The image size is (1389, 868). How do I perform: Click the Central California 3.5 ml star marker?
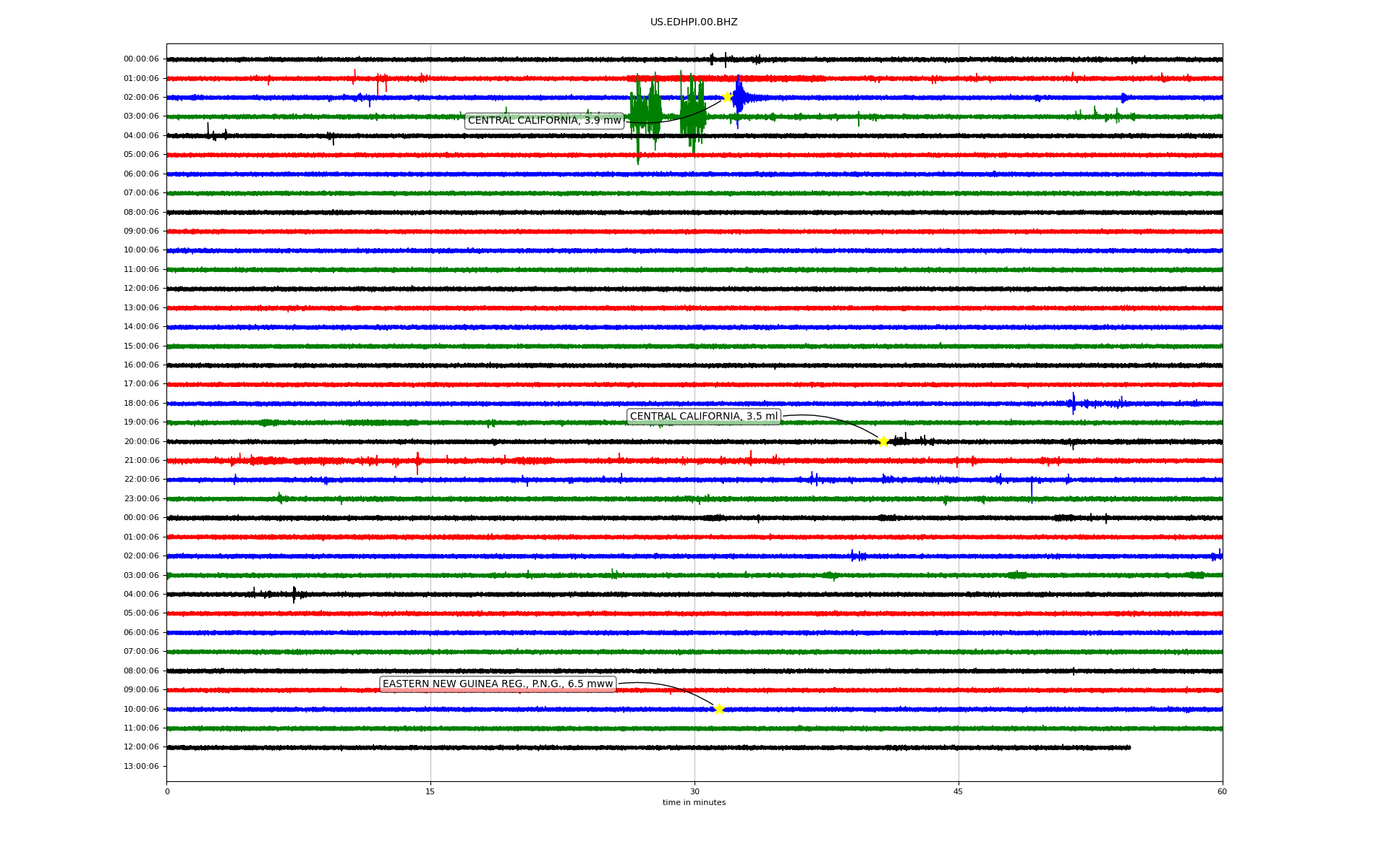pyautogui.click(x=883, y=441)
